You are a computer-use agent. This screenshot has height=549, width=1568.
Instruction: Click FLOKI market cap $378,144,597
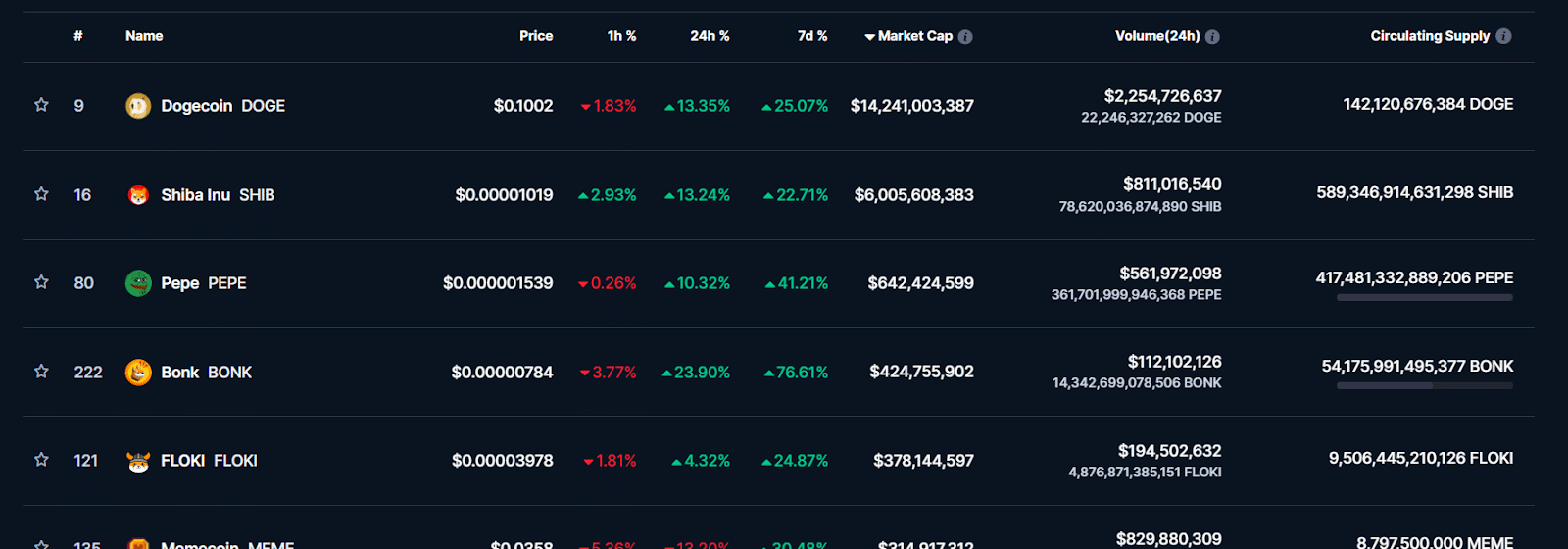pos(923,461)
